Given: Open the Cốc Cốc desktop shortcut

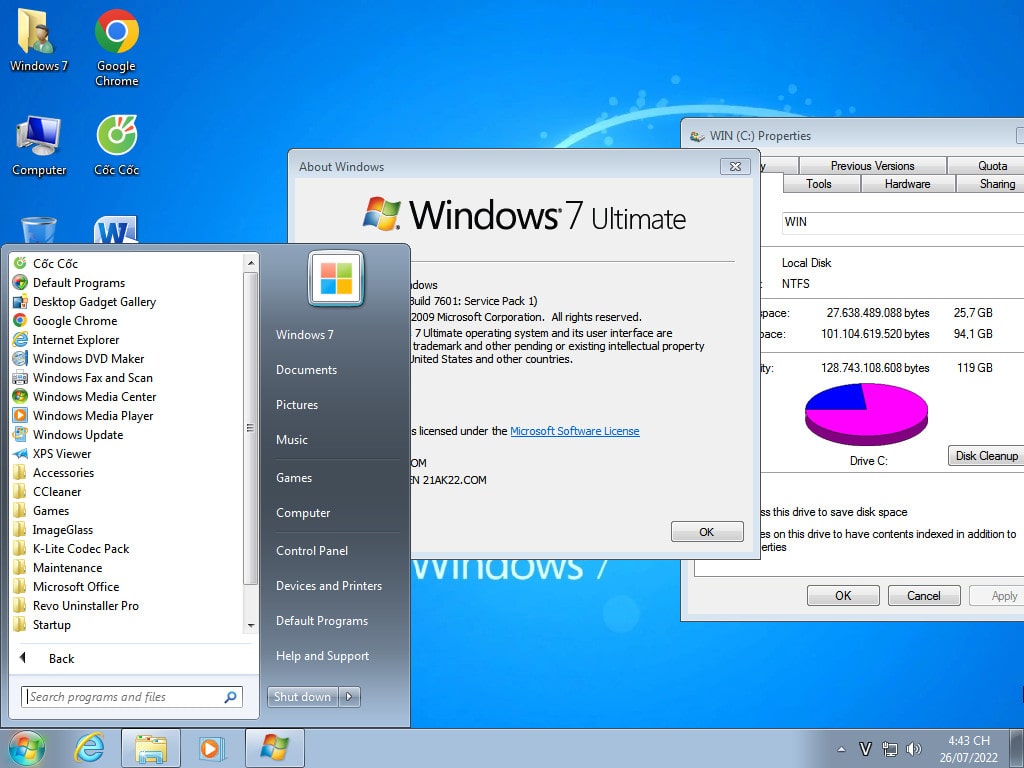Looking at the screenshot, I should click(x=116, y=145).
